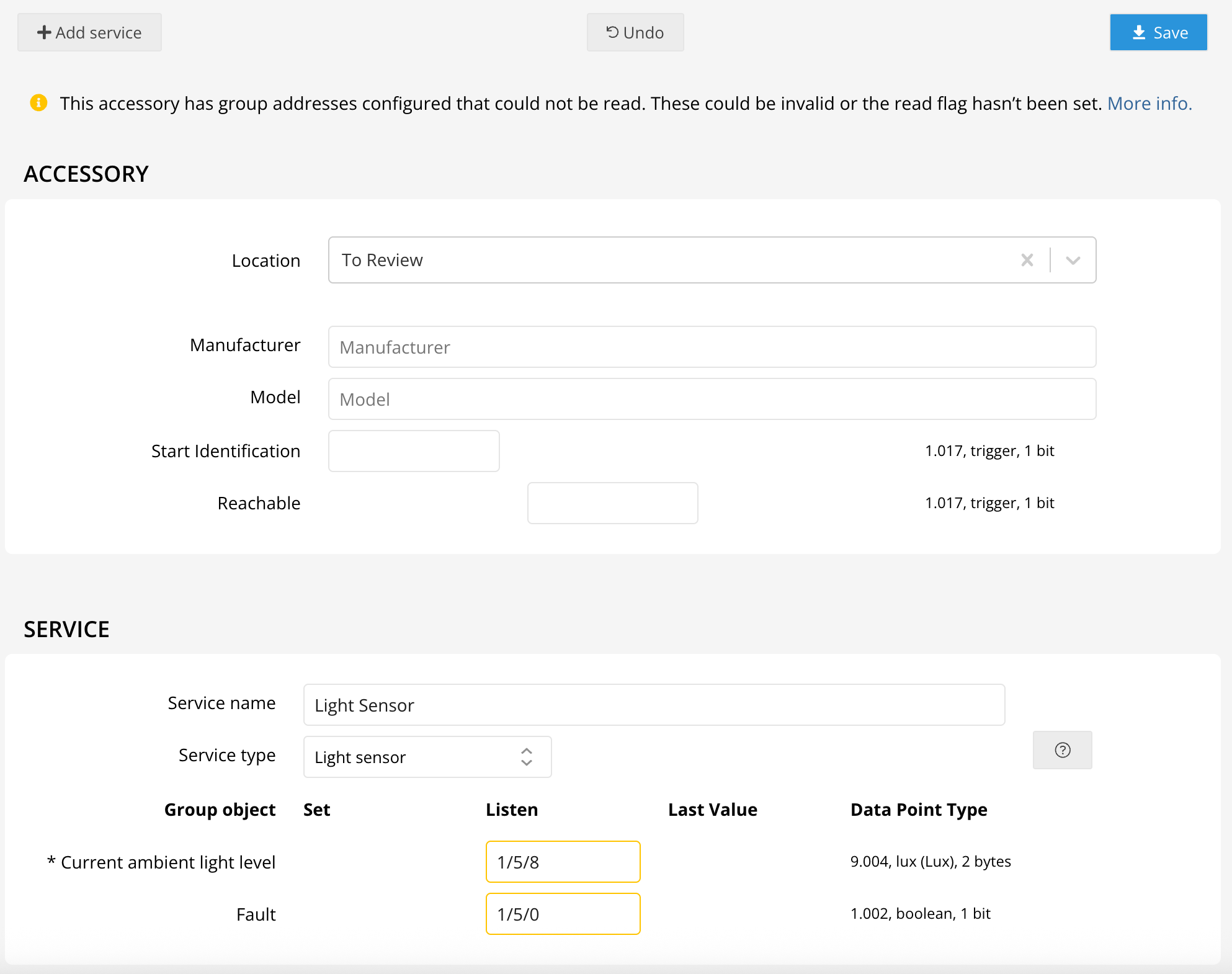1232x974 pixels.
Task: Click the Start Identification address field
Action: [x=414, y=451]
